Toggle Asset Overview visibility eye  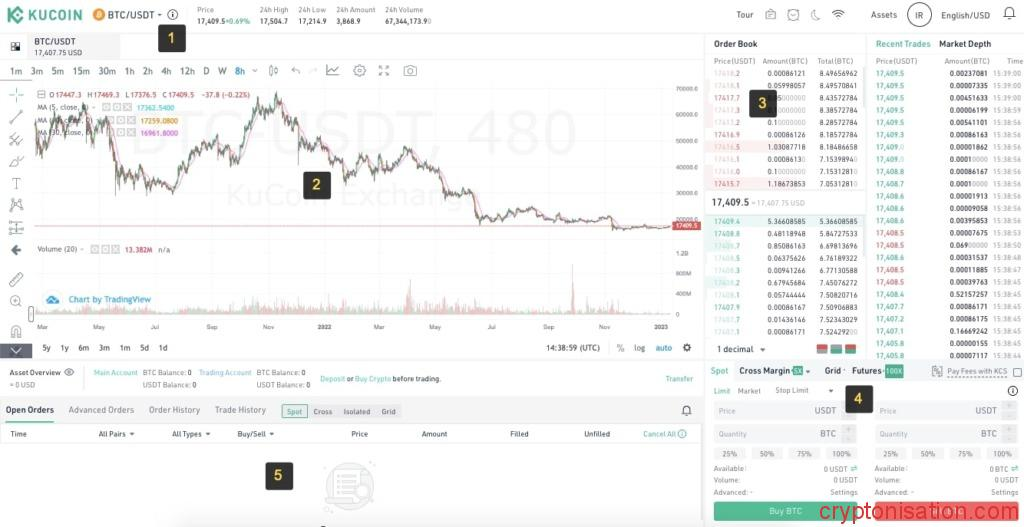coord(69,372)
